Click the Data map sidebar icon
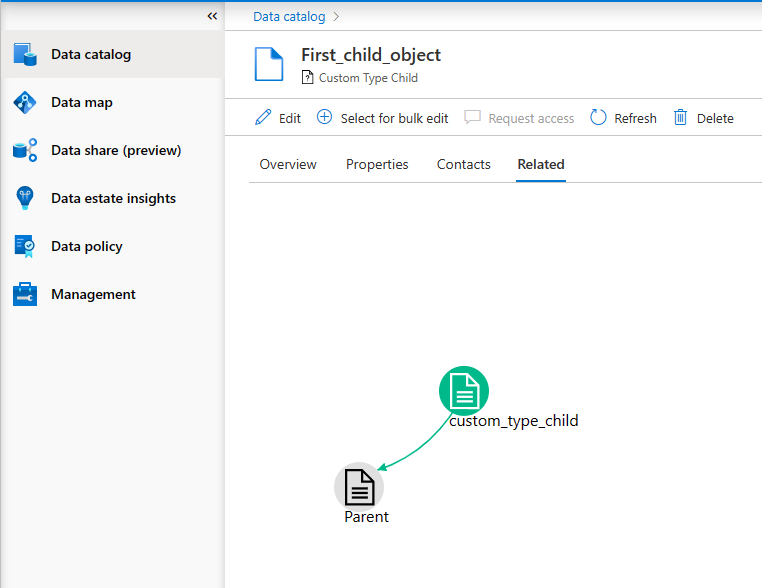Image resolution: width=762 pixels, height=588 pixels. pos(25,103)
